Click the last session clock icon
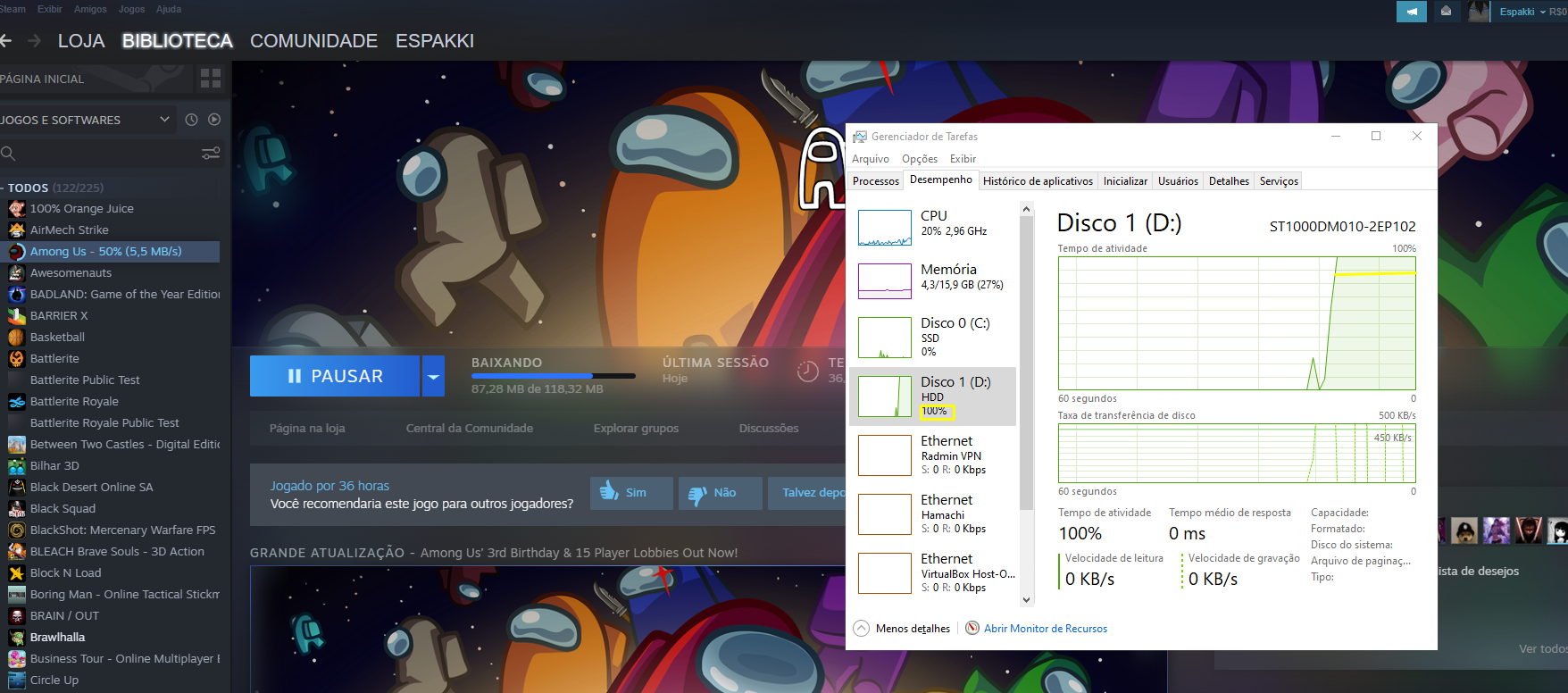 pos(807,371)
